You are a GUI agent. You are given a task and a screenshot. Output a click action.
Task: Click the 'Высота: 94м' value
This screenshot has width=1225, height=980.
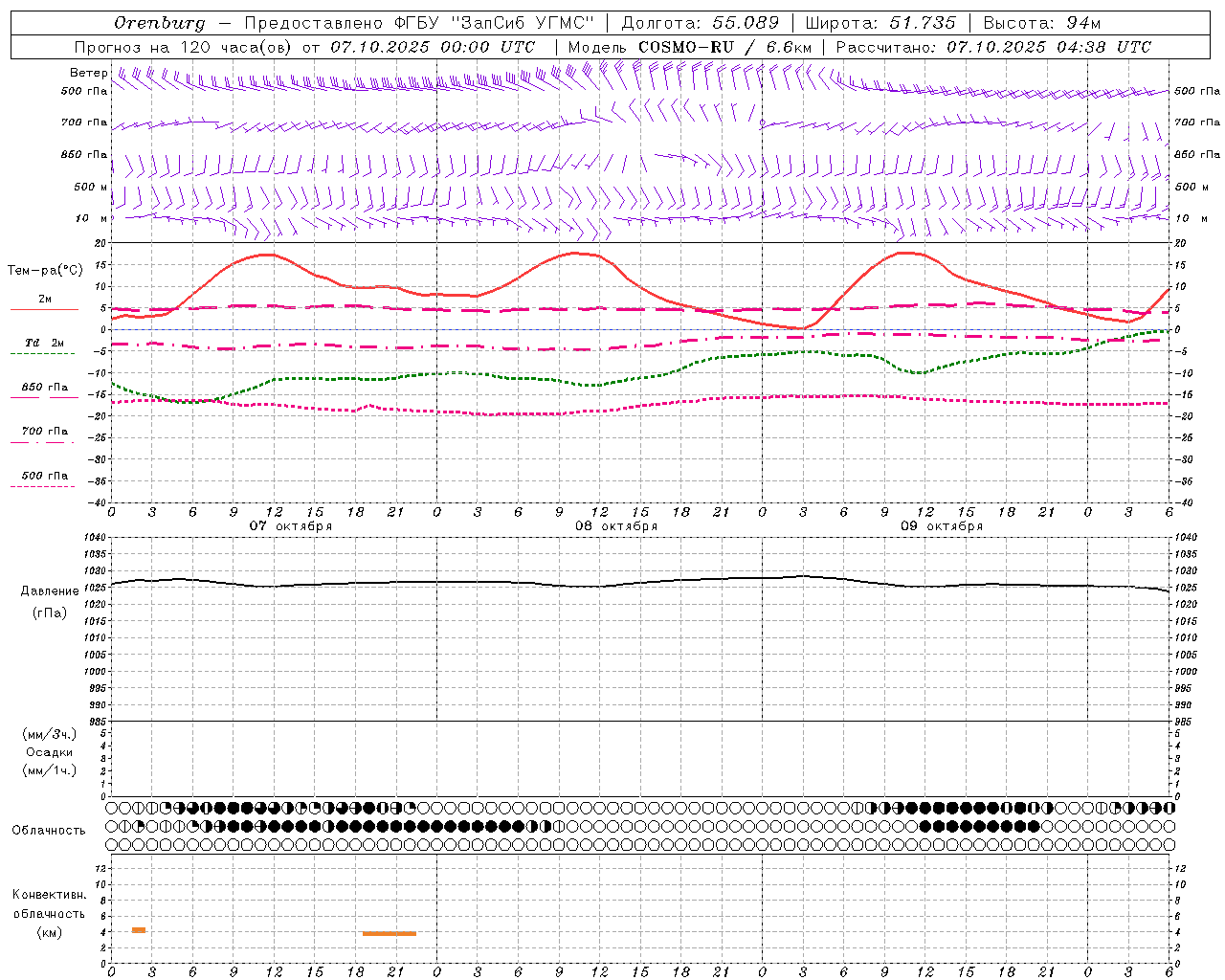point(1042,22)
